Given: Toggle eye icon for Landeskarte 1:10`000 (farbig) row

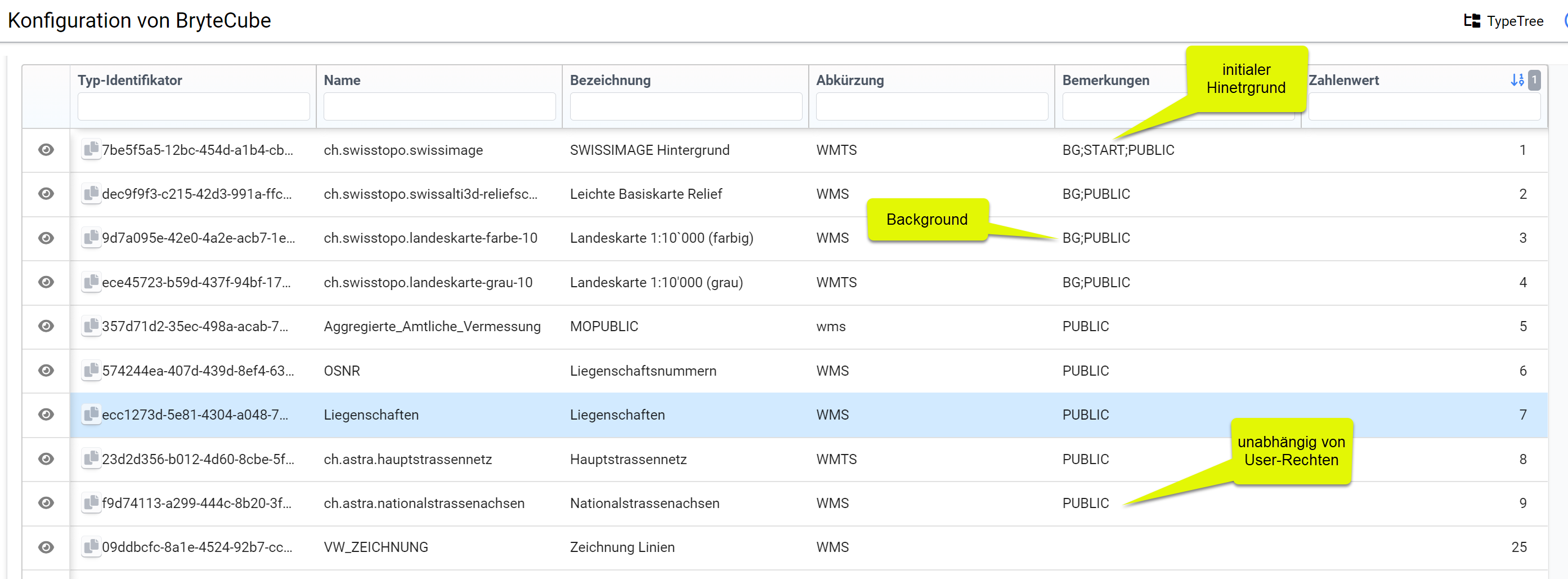Looking at the screenshot, I should pos(46,238).
